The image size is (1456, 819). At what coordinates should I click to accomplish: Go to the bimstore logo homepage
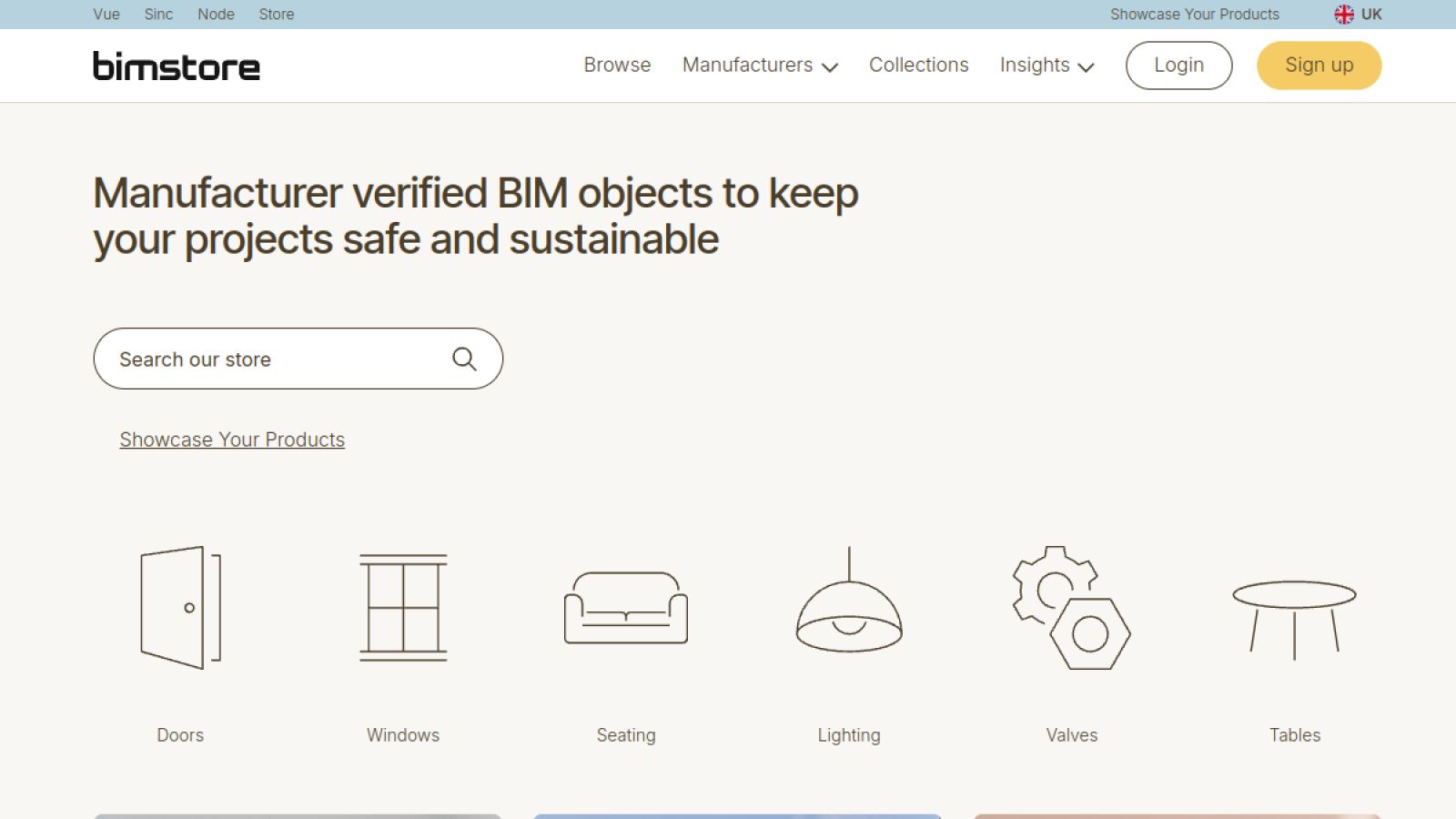click(177, 66)
